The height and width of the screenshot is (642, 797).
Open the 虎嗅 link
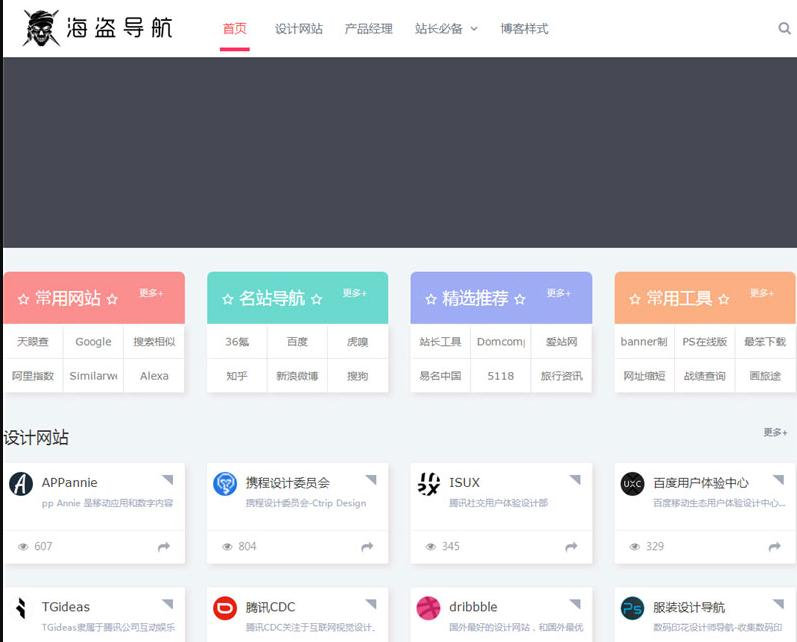pyautogui.click(x=358, y=342)
